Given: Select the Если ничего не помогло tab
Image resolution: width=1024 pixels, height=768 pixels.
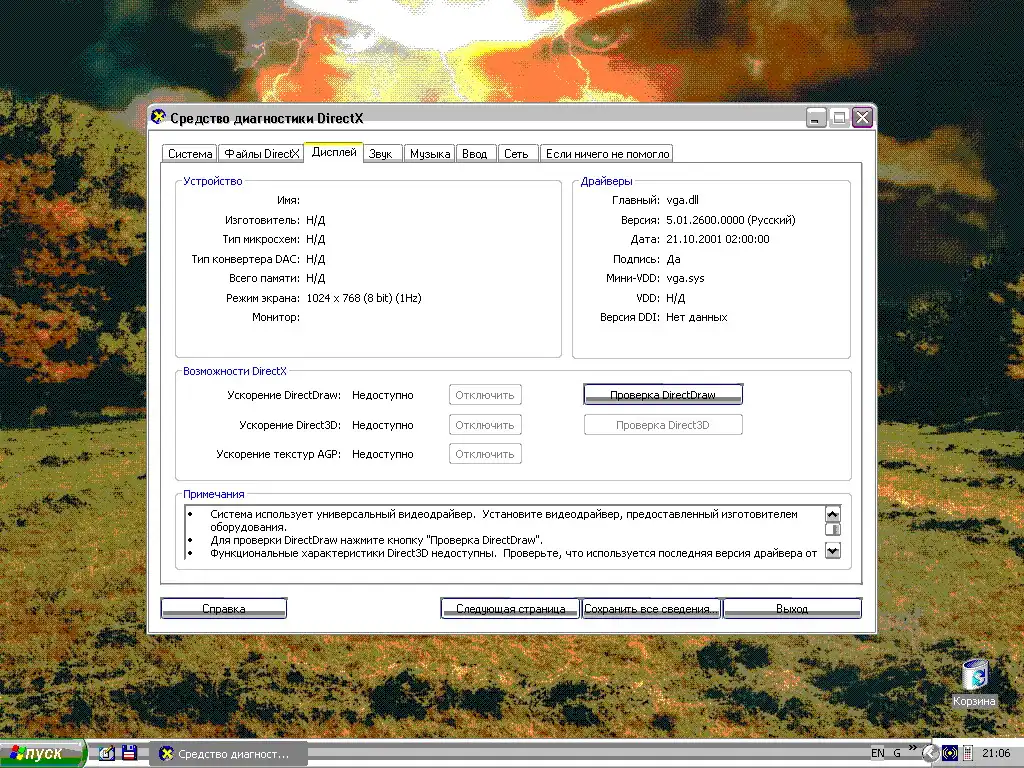Looking at the screenshot, I should tap(607, 154).
